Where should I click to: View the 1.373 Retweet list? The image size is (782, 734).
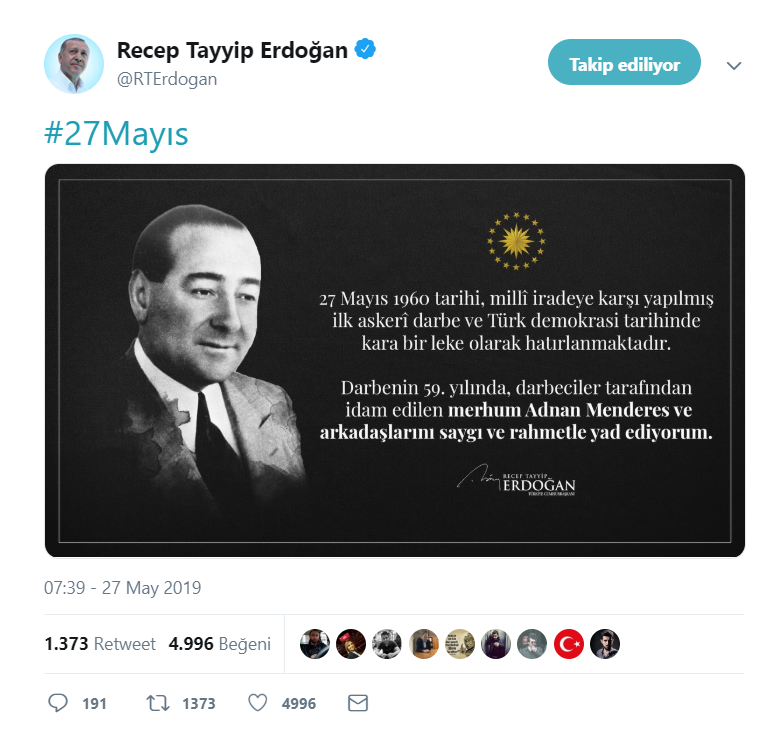point(100,644)
